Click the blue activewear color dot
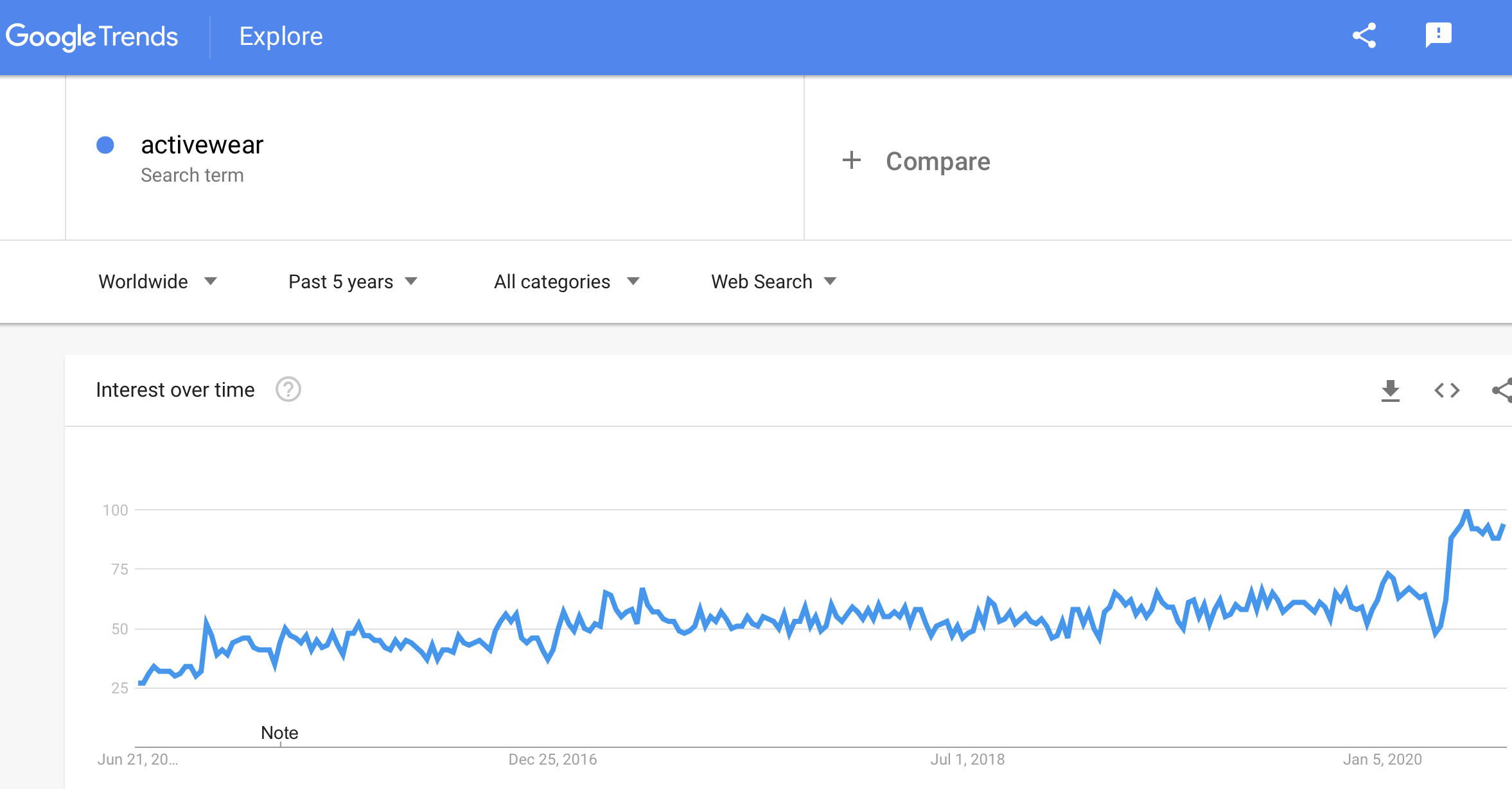This screenshot has width=1512, height=789. (105, 145)
